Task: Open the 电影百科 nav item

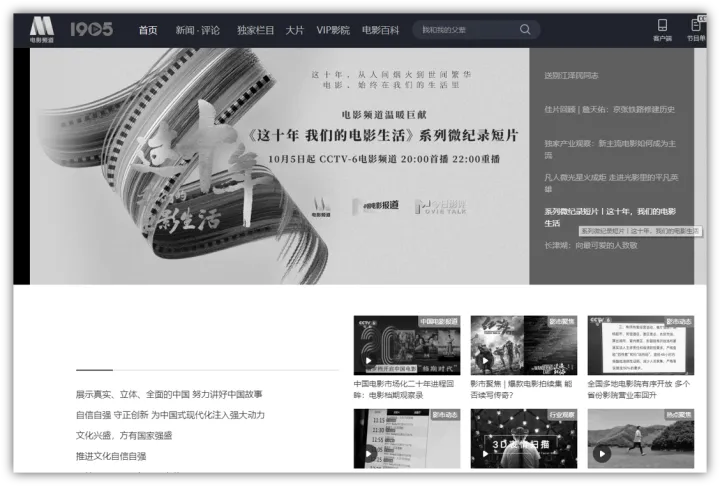Action: click(x=380, y=30)
